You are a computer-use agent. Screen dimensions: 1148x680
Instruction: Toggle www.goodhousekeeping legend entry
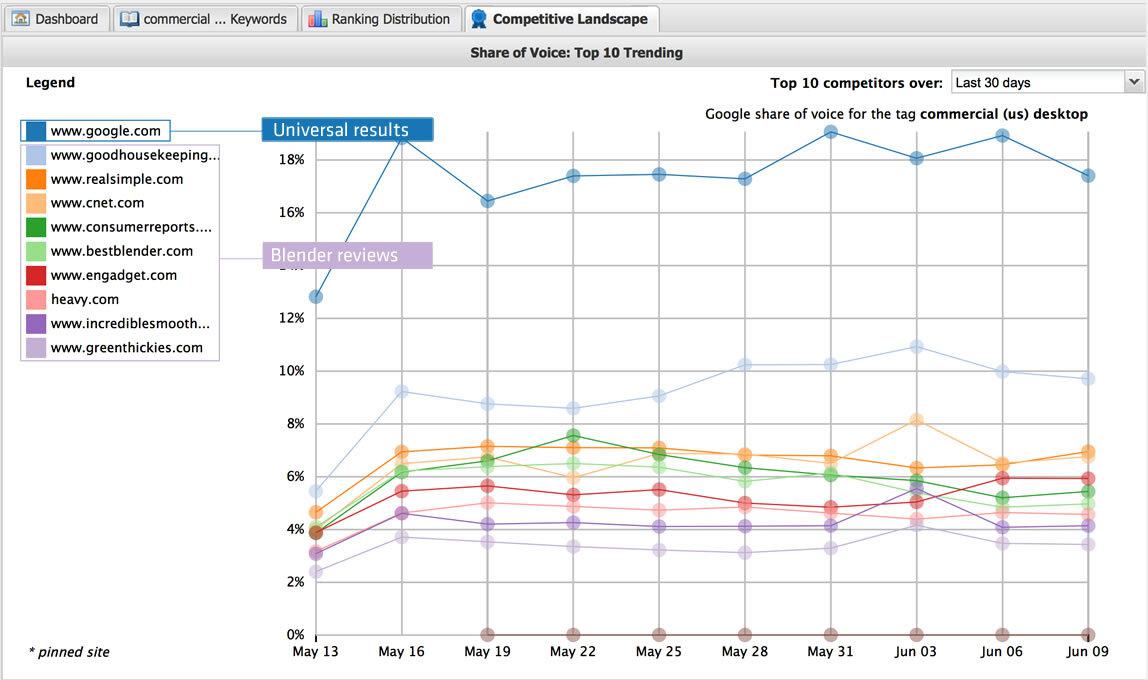point(134,155)
